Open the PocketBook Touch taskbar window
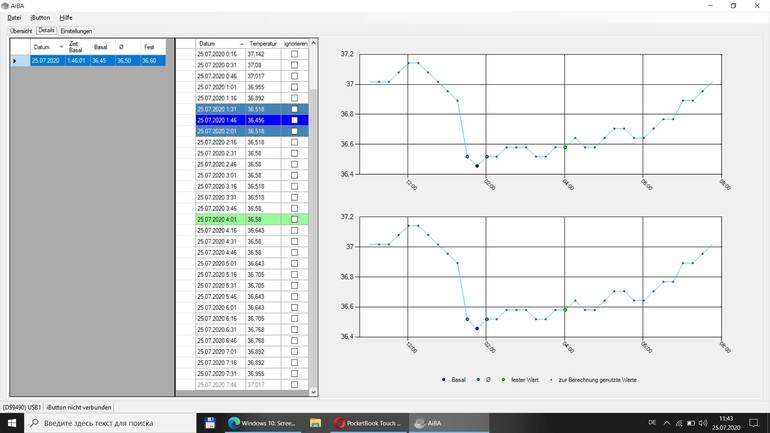This screenshot has height=433, width=770. tap(368, 423)
